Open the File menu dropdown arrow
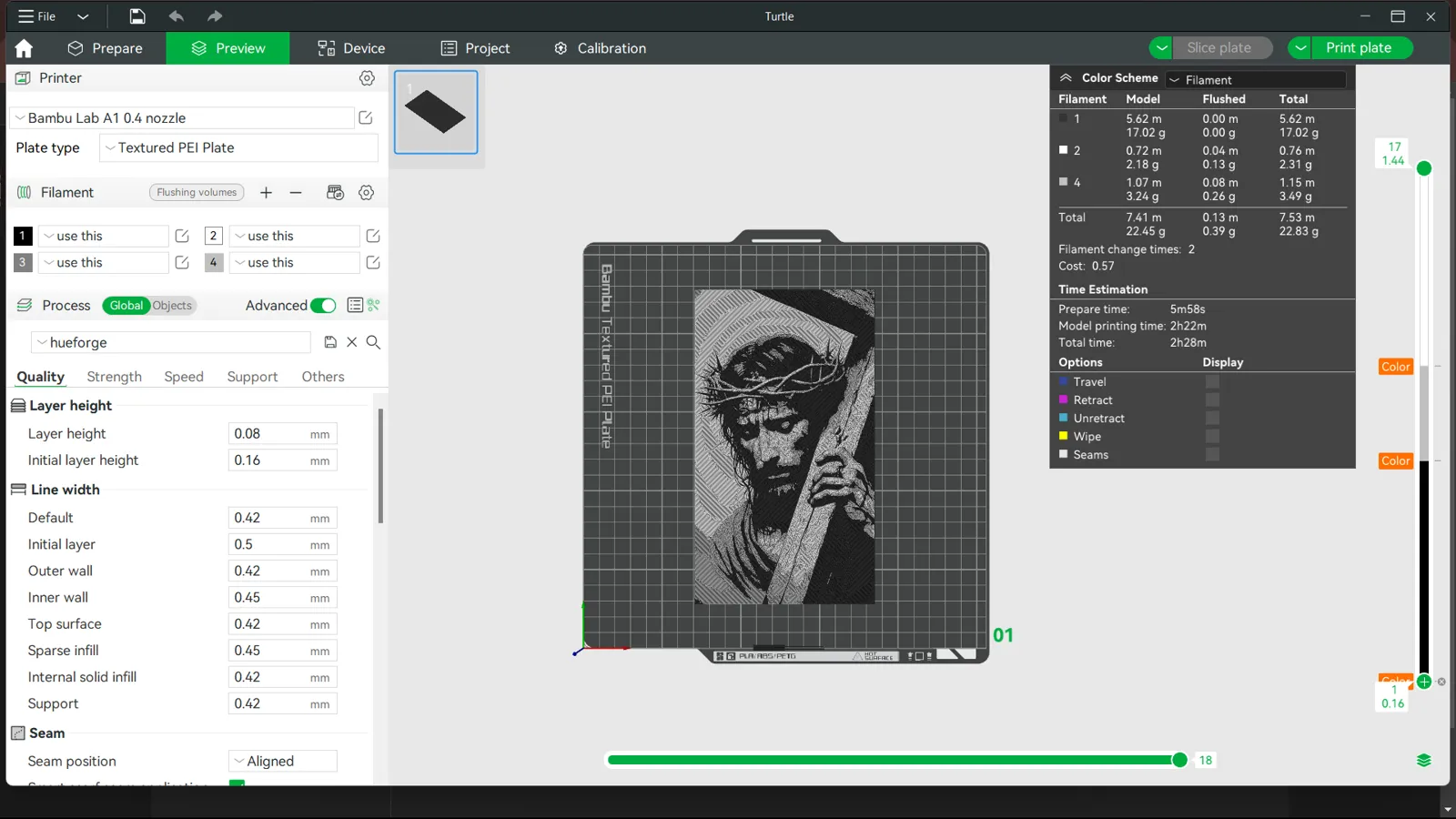The image size is (1456, 819). tap(83, 16)
